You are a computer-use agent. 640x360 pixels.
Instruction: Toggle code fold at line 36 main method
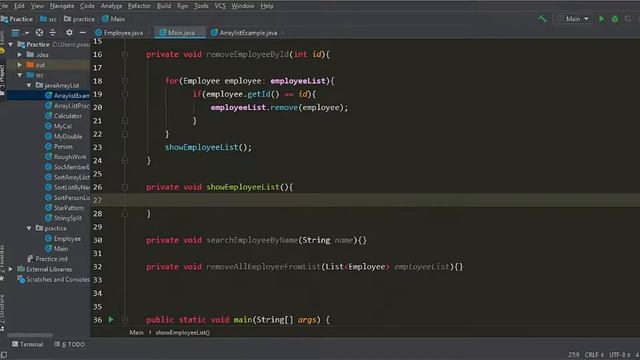[x=125, y=320]
